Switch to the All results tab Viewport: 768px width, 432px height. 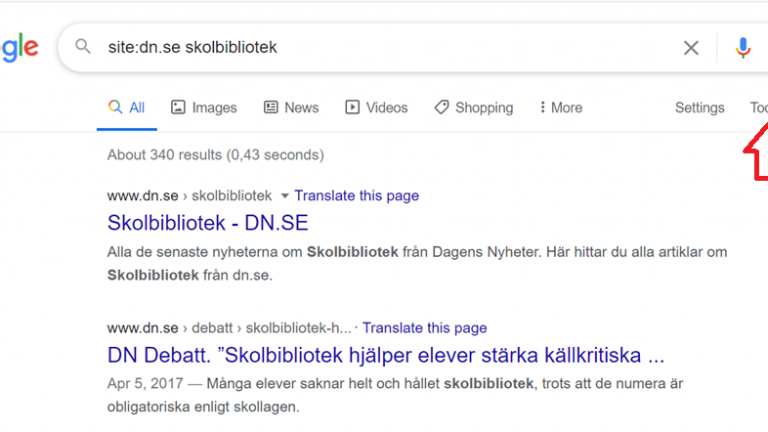pos(127,108)
